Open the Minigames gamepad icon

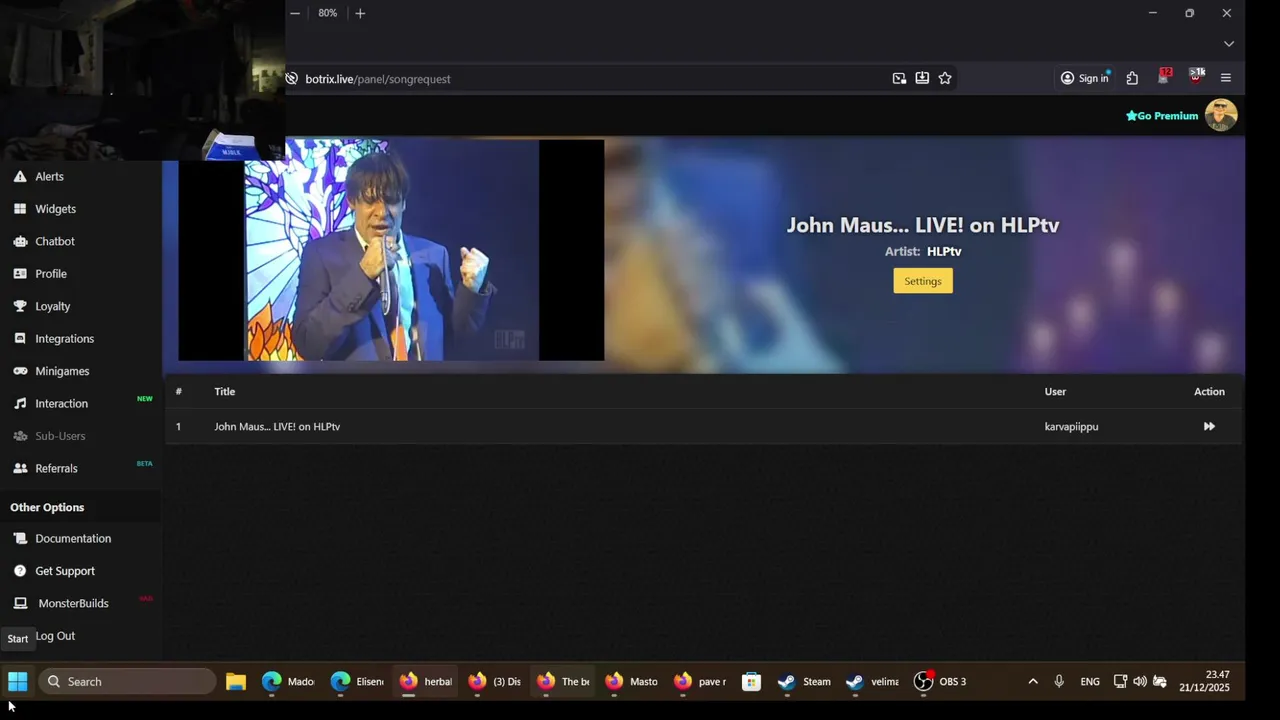point(20,371)
